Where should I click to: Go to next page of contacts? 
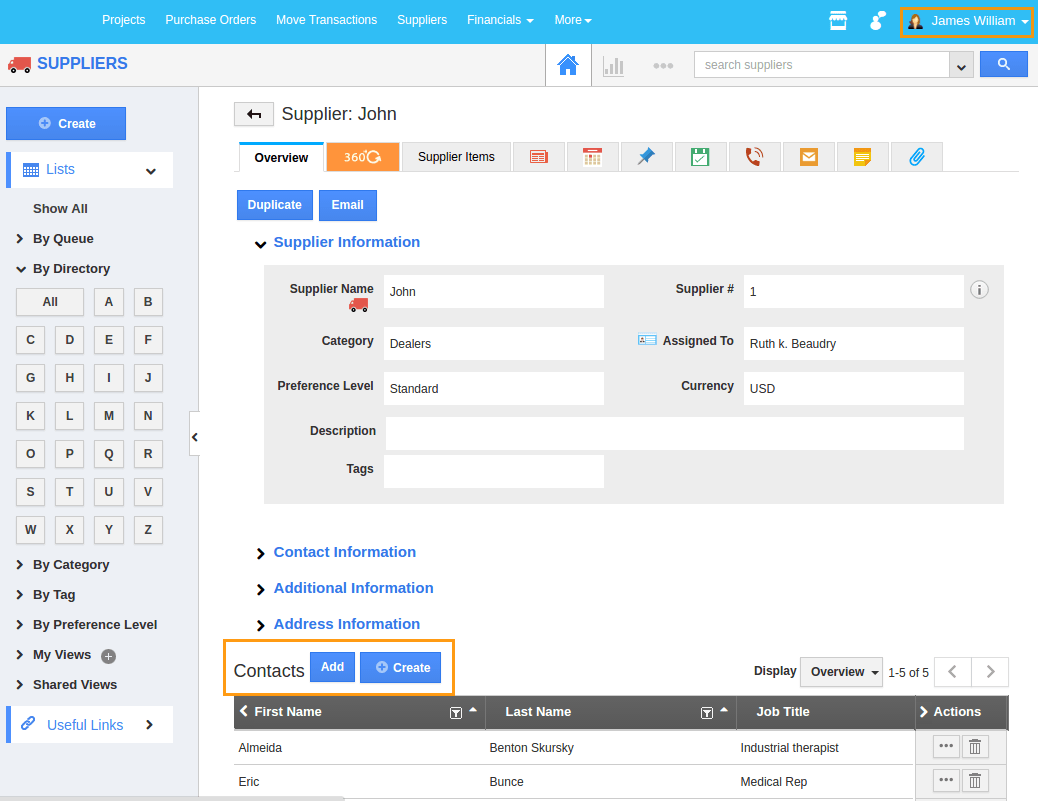(990, 672)
